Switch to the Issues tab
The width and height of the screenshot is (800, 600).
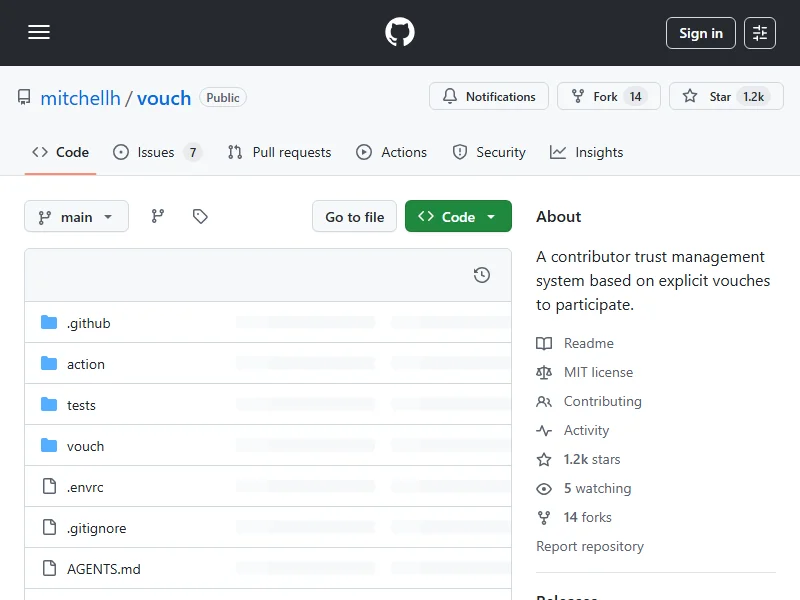point(156,152)
